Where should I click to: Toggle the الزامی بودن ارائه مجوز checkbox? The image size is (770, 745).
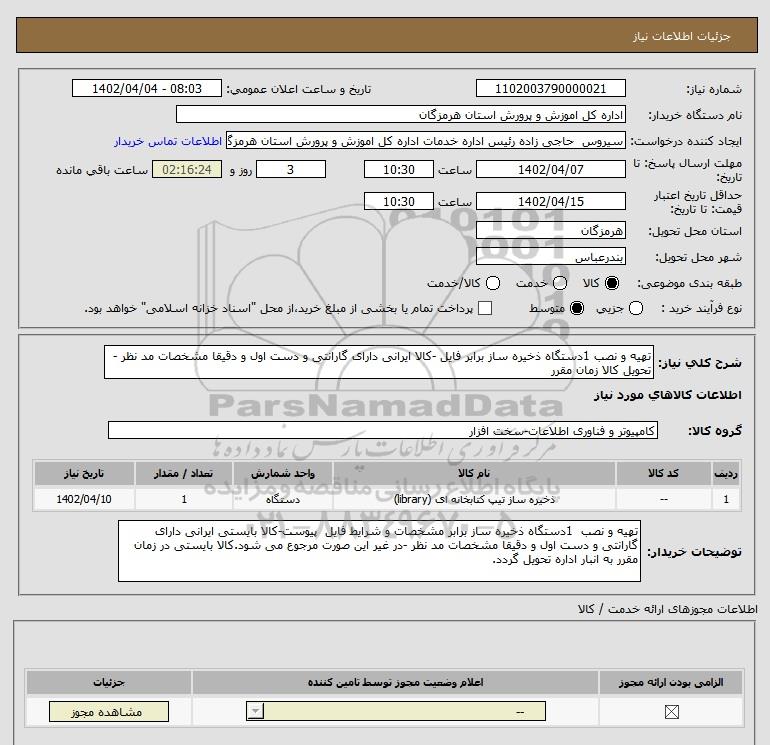(671, 711)
